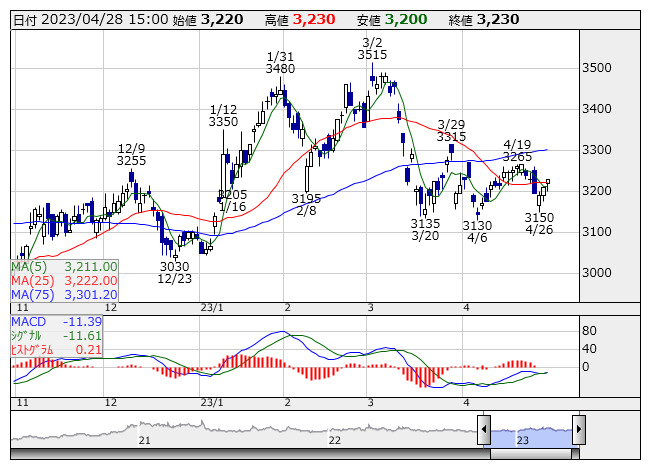Screen dimensions: 653x470
Task: Click the 3205 1/16 low label
Action: (x=233, y=201)
